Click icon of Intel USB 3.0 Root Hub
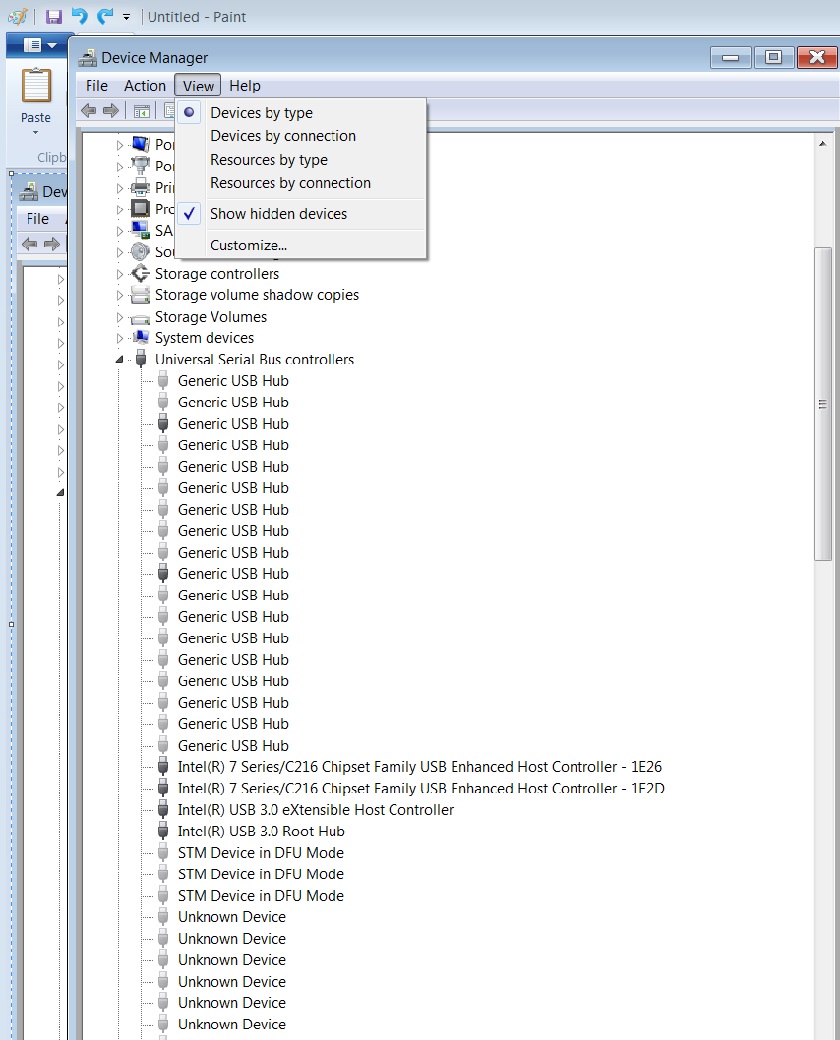Viewport: 840px width, 1040px height. coord(163,830)
